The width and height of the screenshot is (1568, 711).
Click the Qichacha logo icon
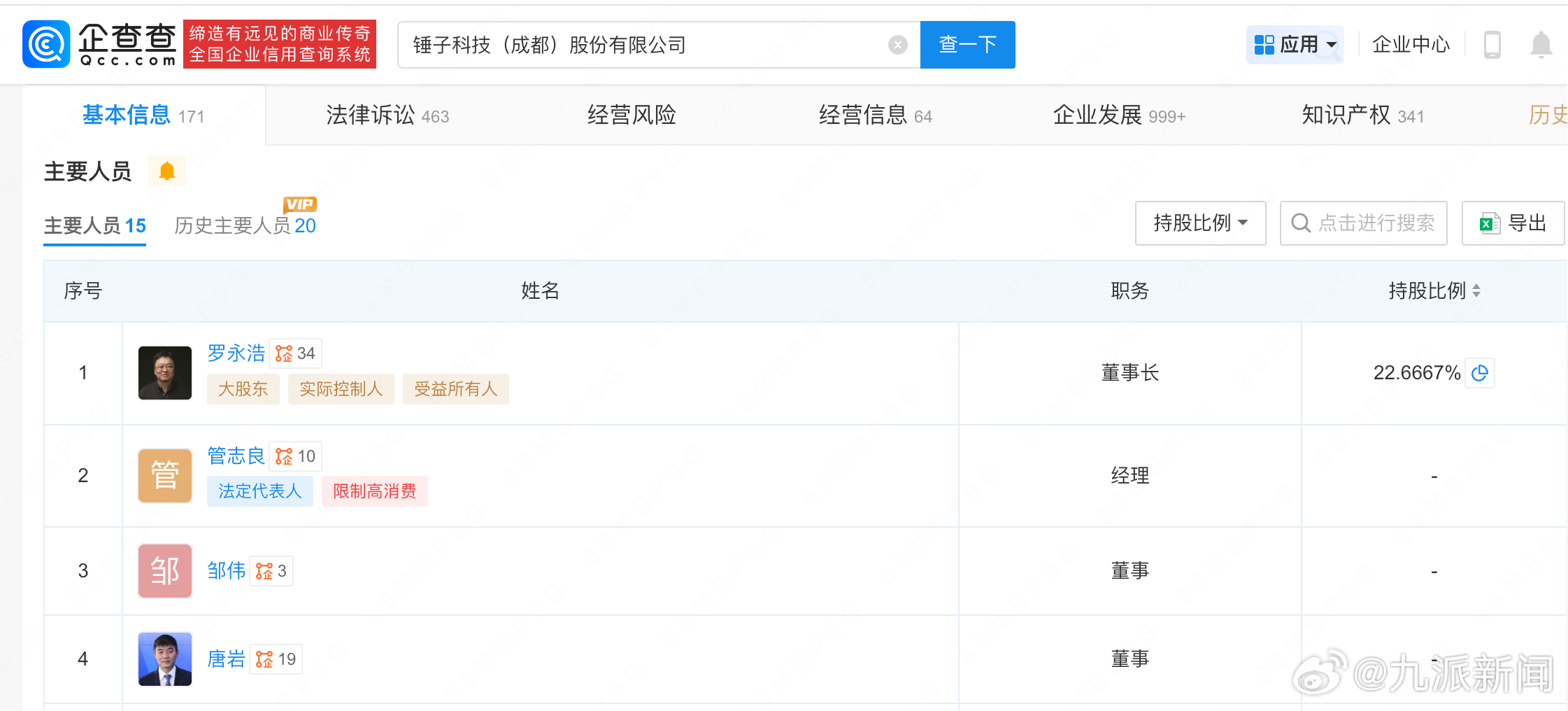point(46,44)
